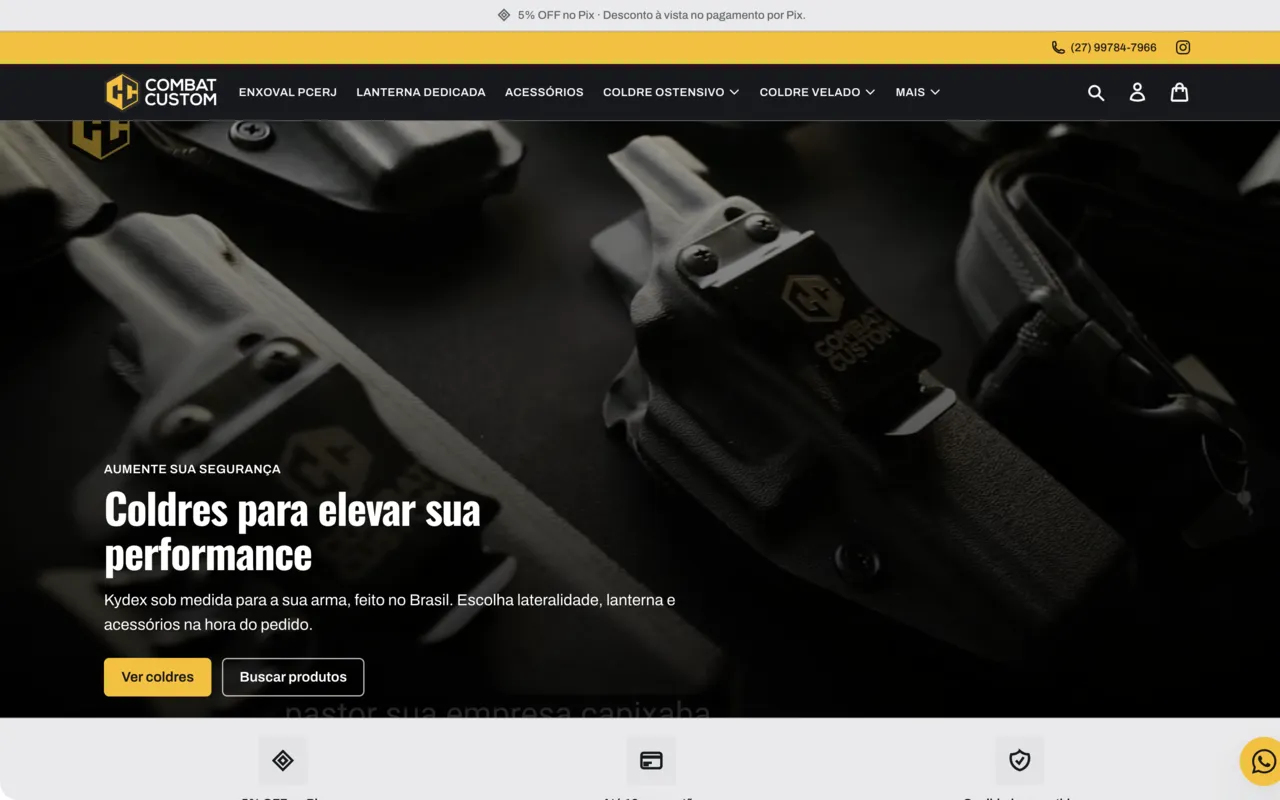The image size is (1280, 800).
Task: Click the phone handset icon
Action: point(1058,47)
